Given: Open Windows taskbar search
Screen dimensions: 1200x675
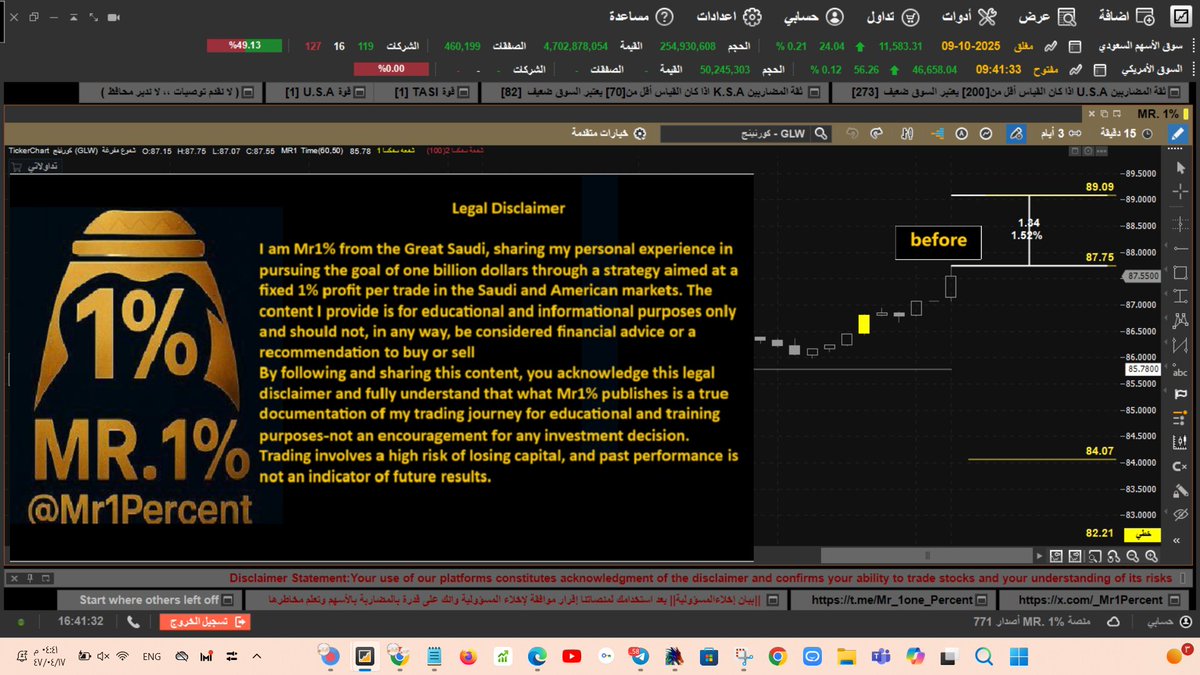Looking at the screenshot, I should coord(984,656).
